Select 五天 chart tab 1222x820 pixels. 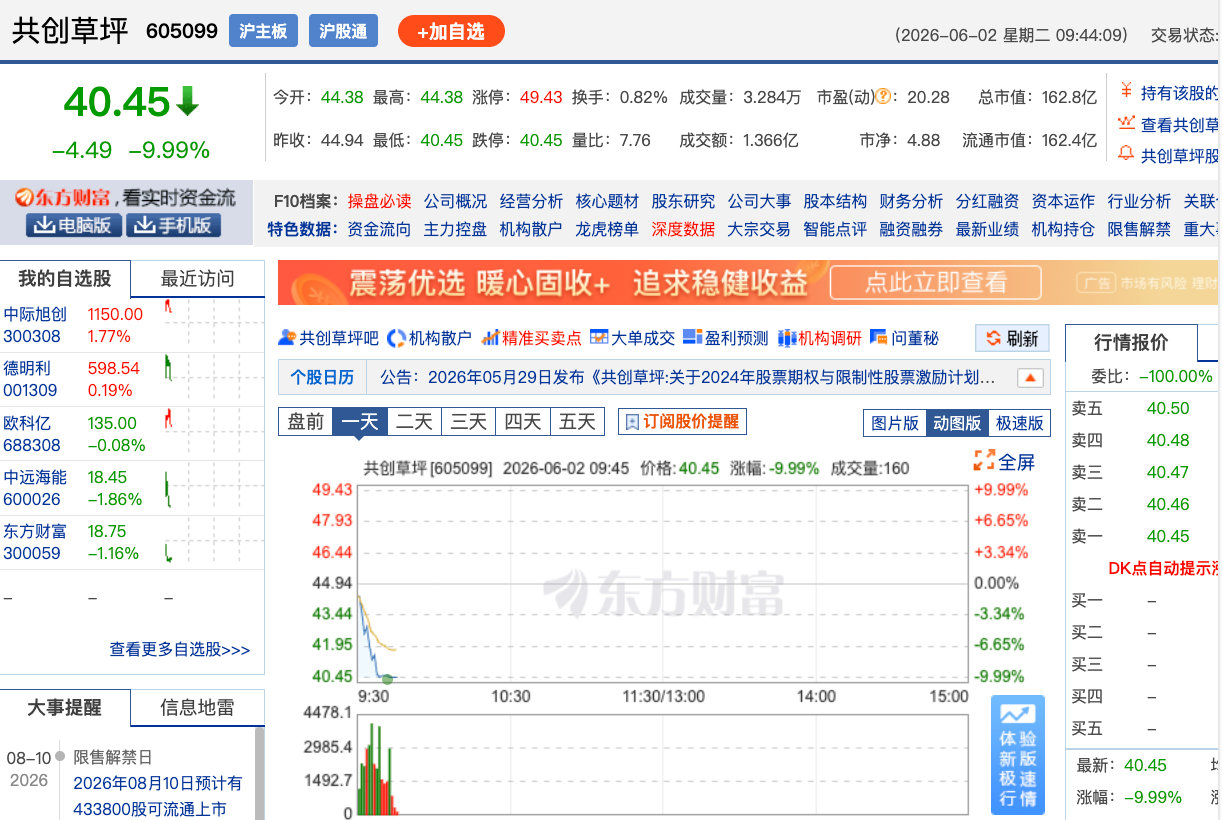tap(577, 421)
